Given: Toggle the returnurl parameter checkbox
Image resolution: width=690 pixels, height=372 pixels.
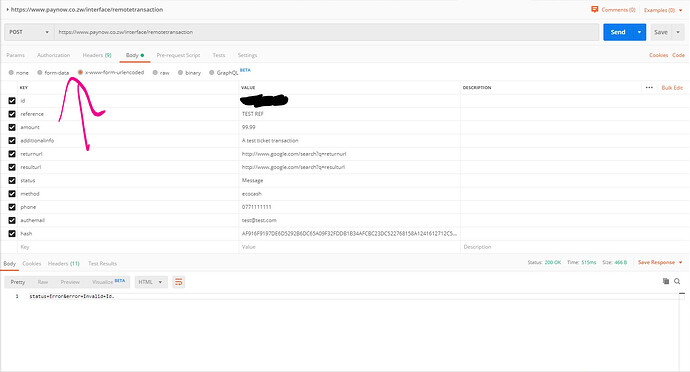Looking at the screenshot, I should click(x=12, y=154).
